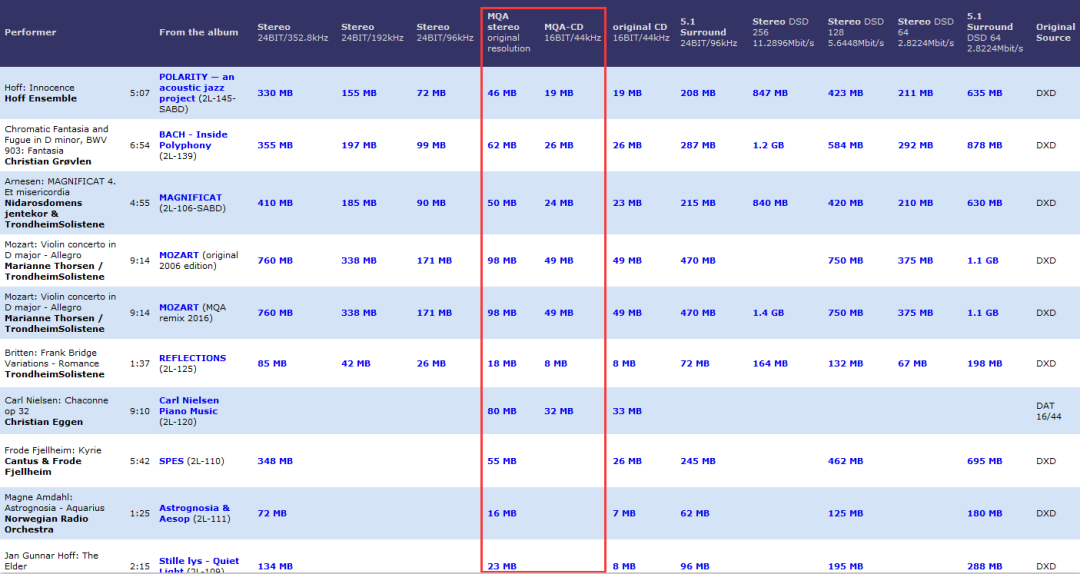Viewport: 1080px width, 574px height.
Task: Click the 164 MB Britten DSD 256 download
Action: point(770,363)
